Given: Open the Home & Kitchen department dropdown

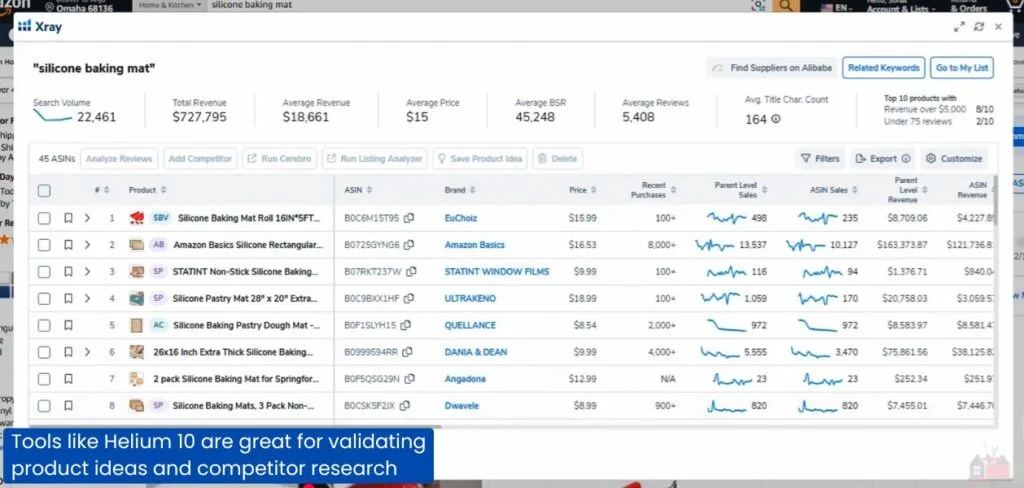Looking at the screenshot, I should coord(170,5).
